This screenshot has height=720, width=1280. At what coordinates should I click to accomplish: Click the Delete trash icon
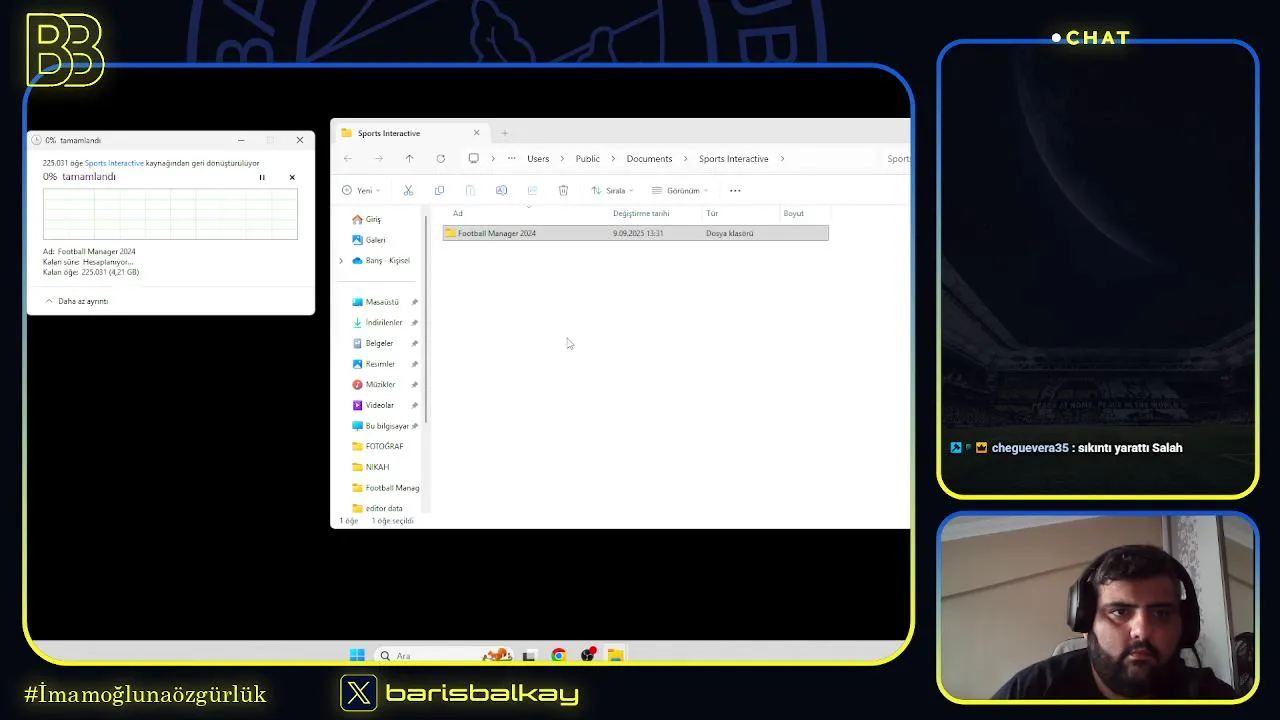point(563,191)
